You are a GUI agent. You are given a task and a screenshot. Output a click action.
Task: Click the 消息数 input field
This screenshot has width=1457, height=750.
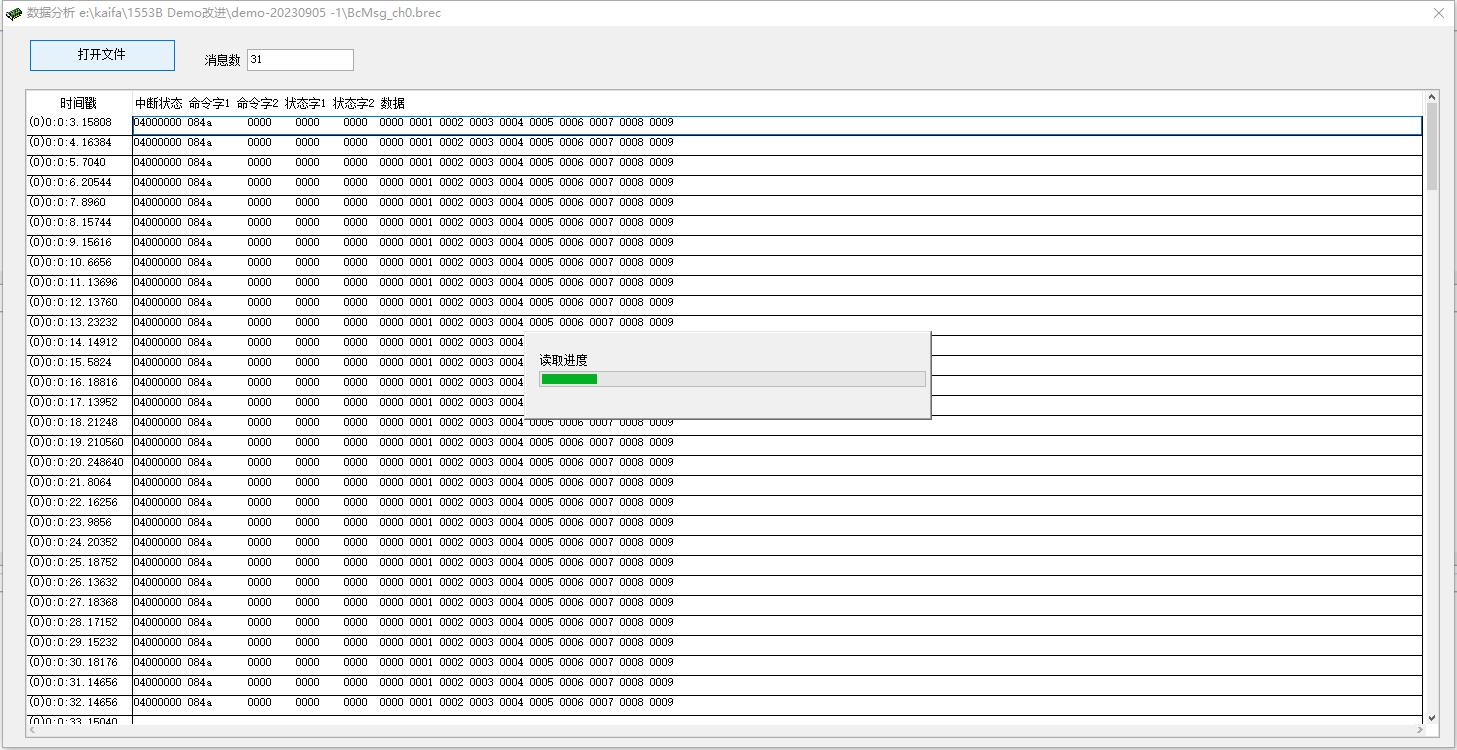pos(300,60)
